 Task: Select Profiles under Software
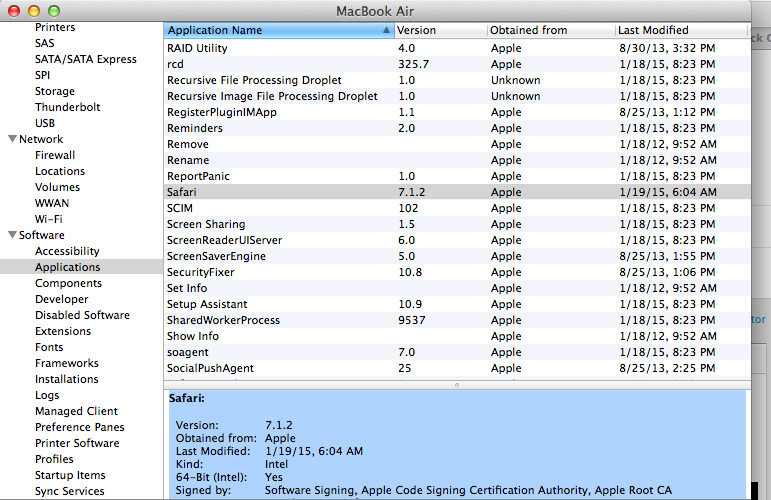pos(54,459)
